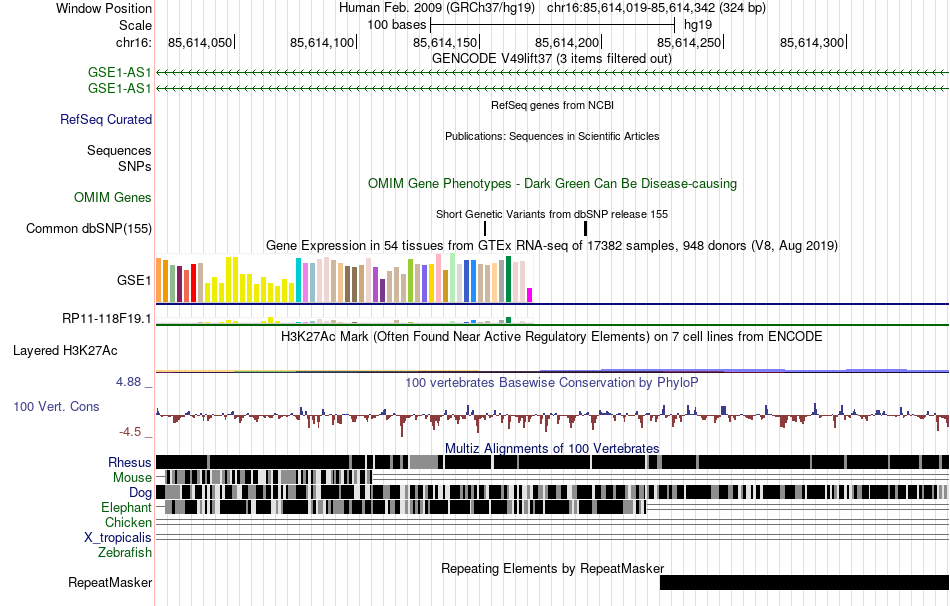This screenshot has width=950, height=606.
Task: Click the H3K27Ac Mark track title
Action: point(552,336)
